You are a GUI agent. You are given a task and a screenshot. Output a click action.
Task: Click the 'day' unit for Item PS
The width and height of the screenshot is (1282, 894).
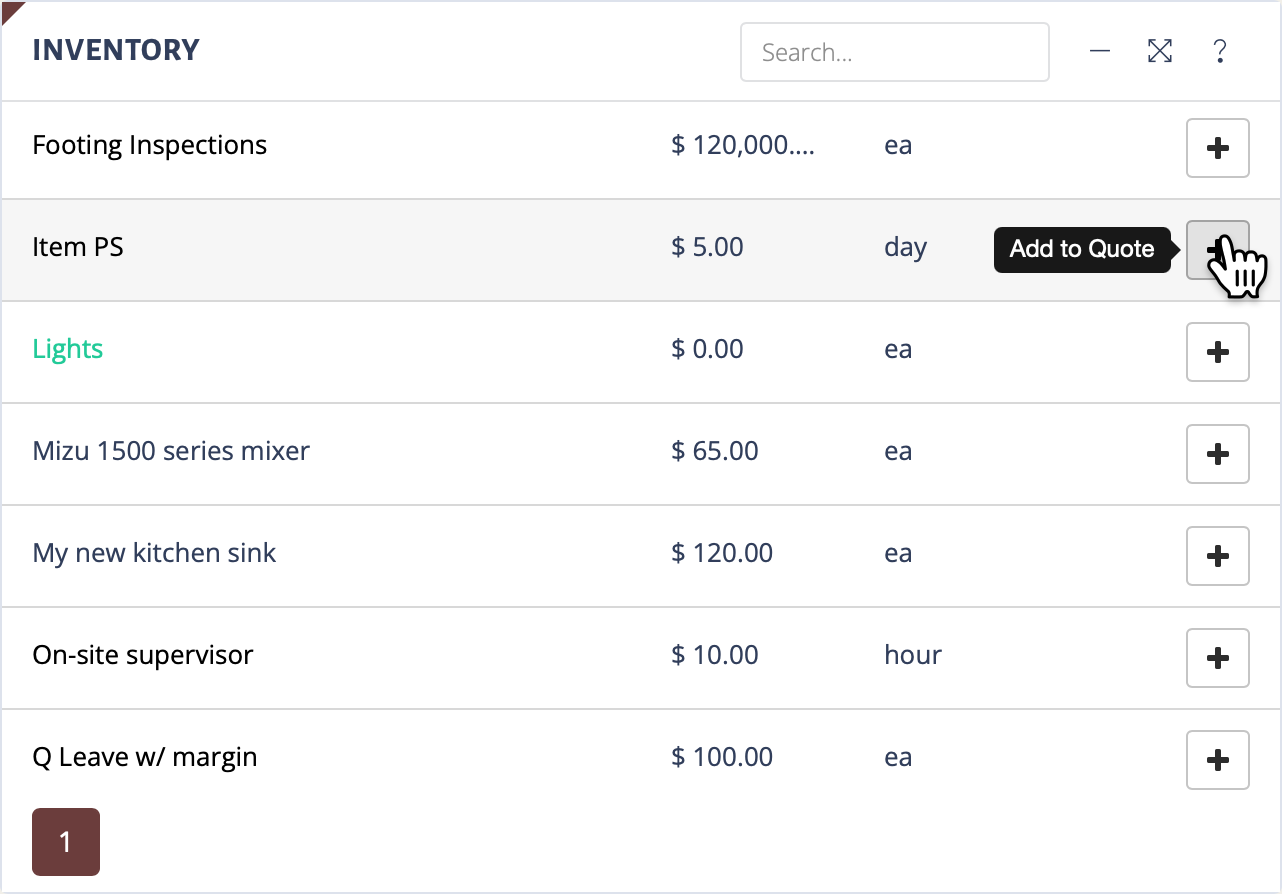(905, 248)
